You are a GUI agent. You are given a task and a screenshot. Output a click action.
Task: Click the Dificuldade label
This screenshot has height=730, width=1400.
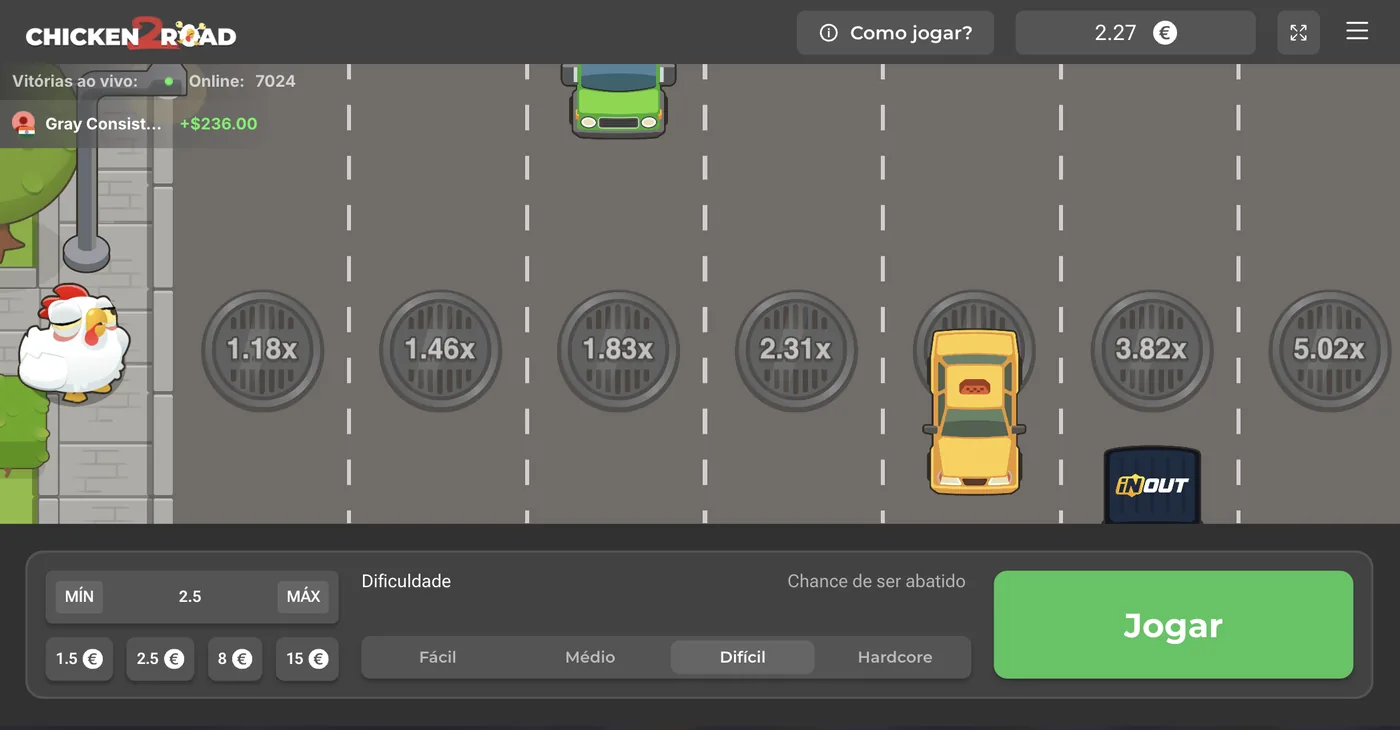[406, 581]
